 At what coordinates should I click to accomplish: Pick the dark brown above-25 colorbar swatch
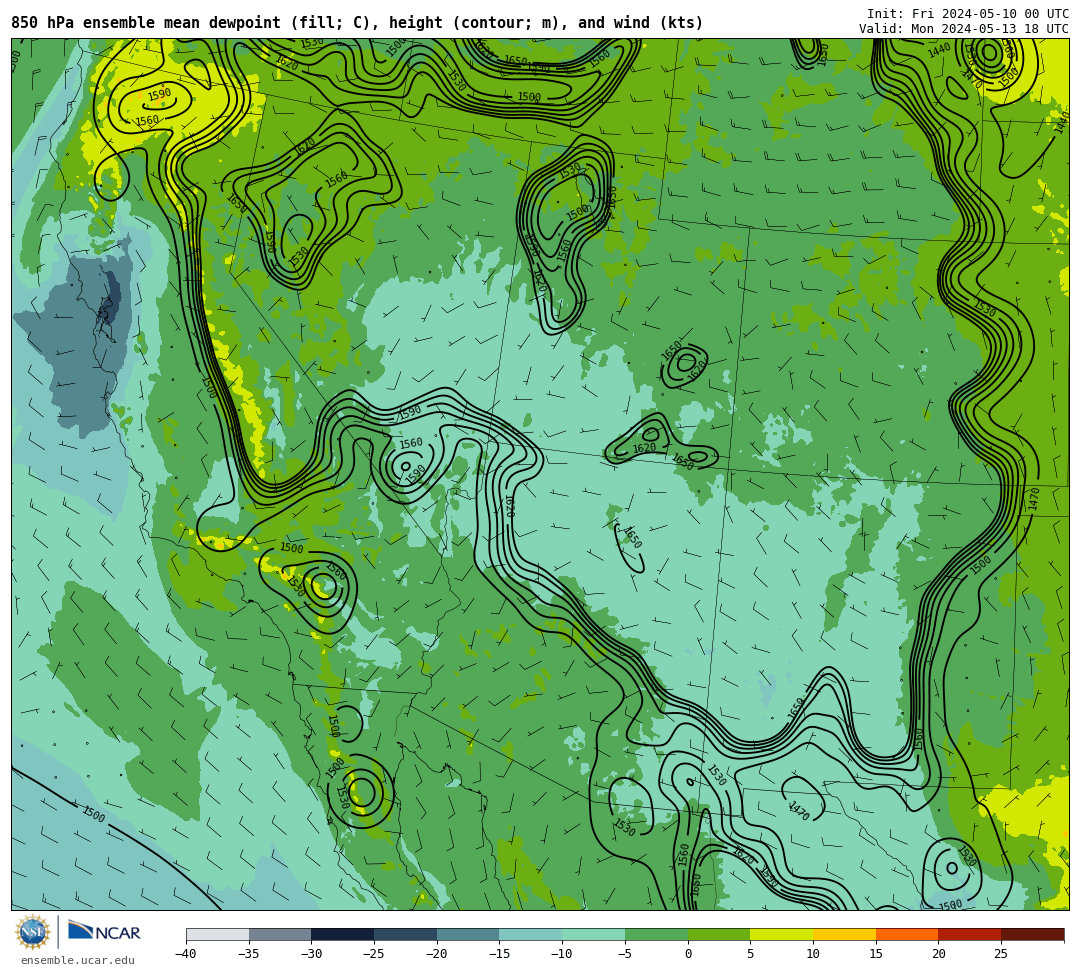(1032, 934)
